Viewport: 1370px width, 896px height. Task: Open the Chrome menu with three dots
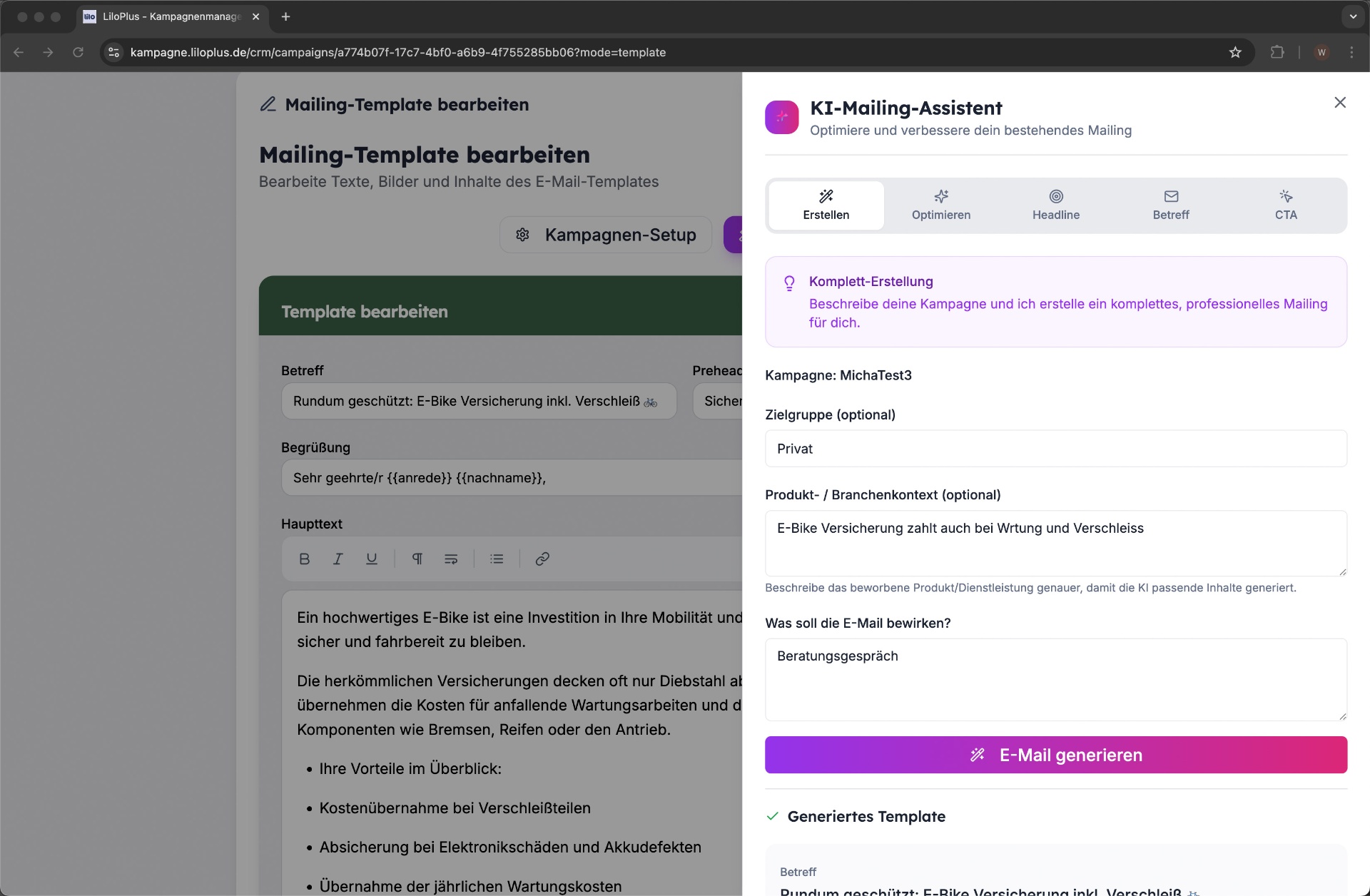click(x=1351, y=52)
